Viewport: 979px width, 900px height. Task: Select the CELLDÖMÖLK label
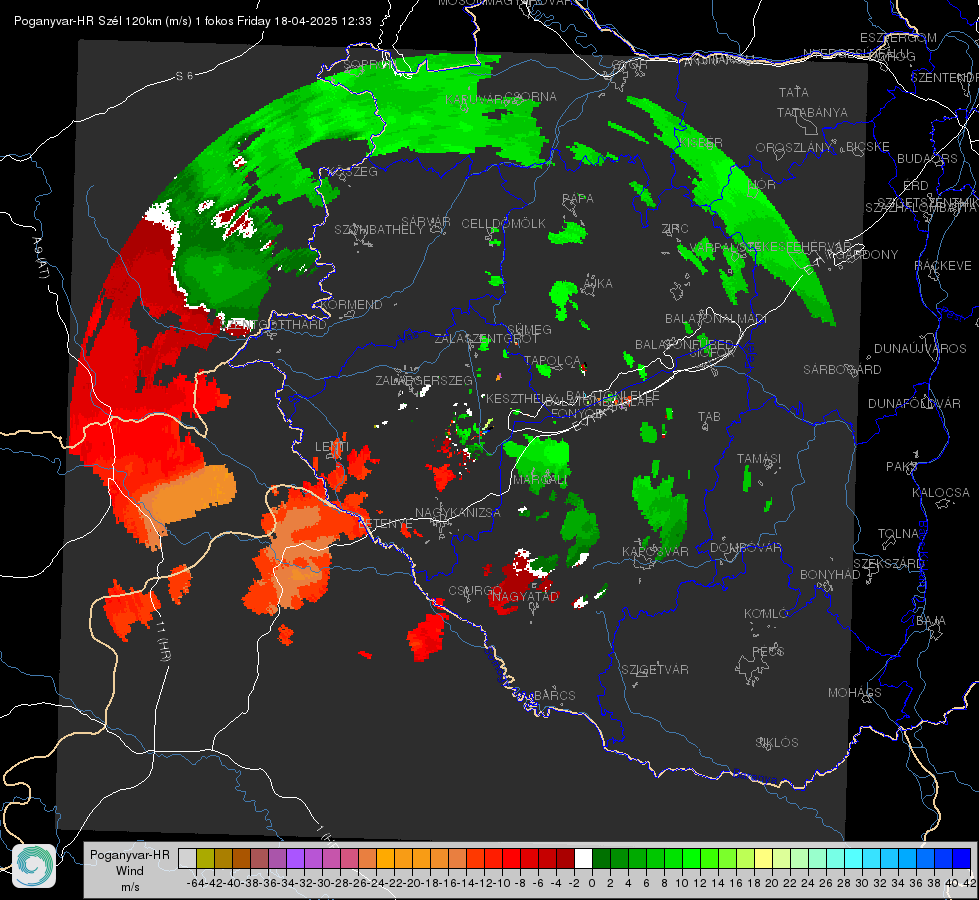(504, 224)
